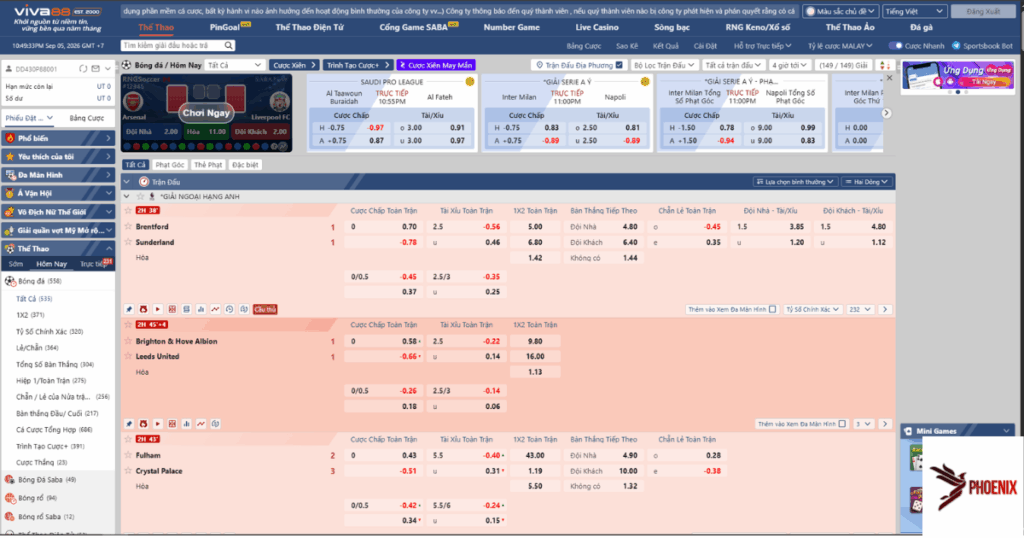Click the Cược Xiên button

[294, 65]
